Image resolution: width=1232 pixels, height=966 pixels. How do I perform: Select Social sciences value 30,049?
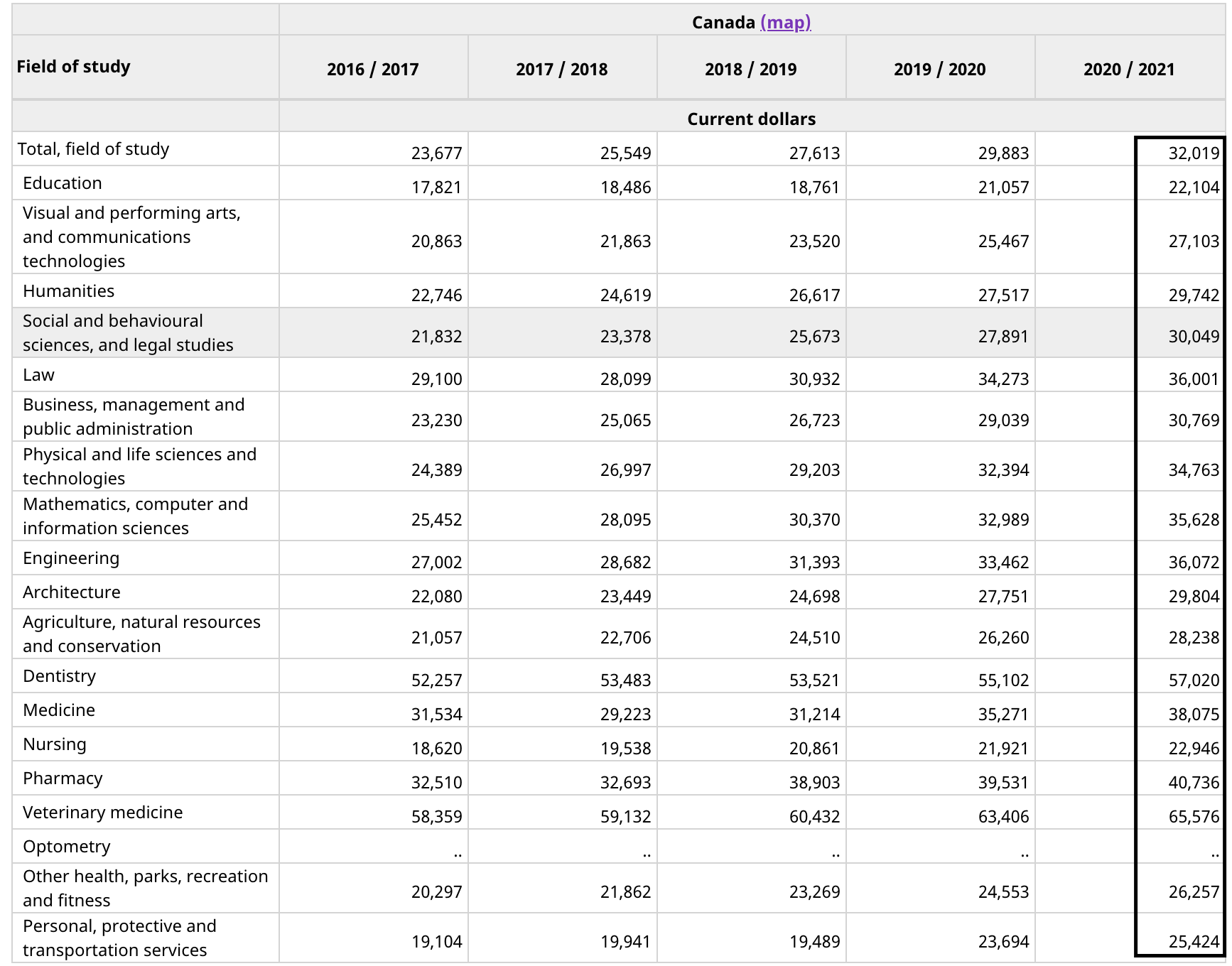point(1194,336)
